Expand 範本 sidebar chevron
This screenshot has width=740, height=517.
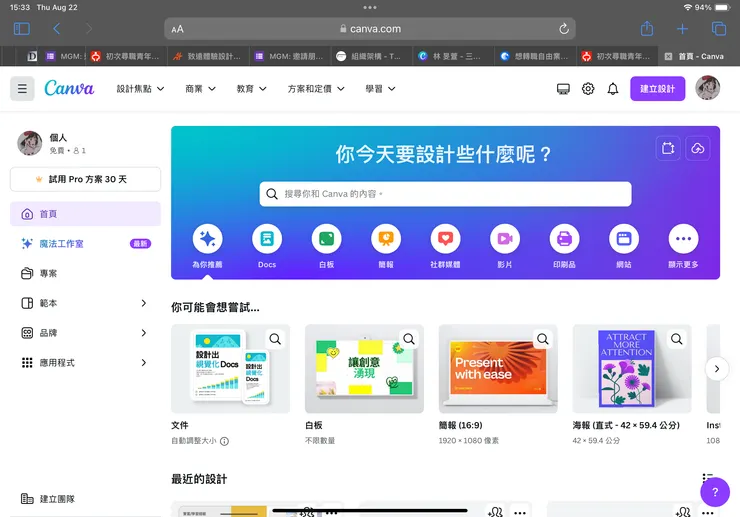[x=144, y=303]
